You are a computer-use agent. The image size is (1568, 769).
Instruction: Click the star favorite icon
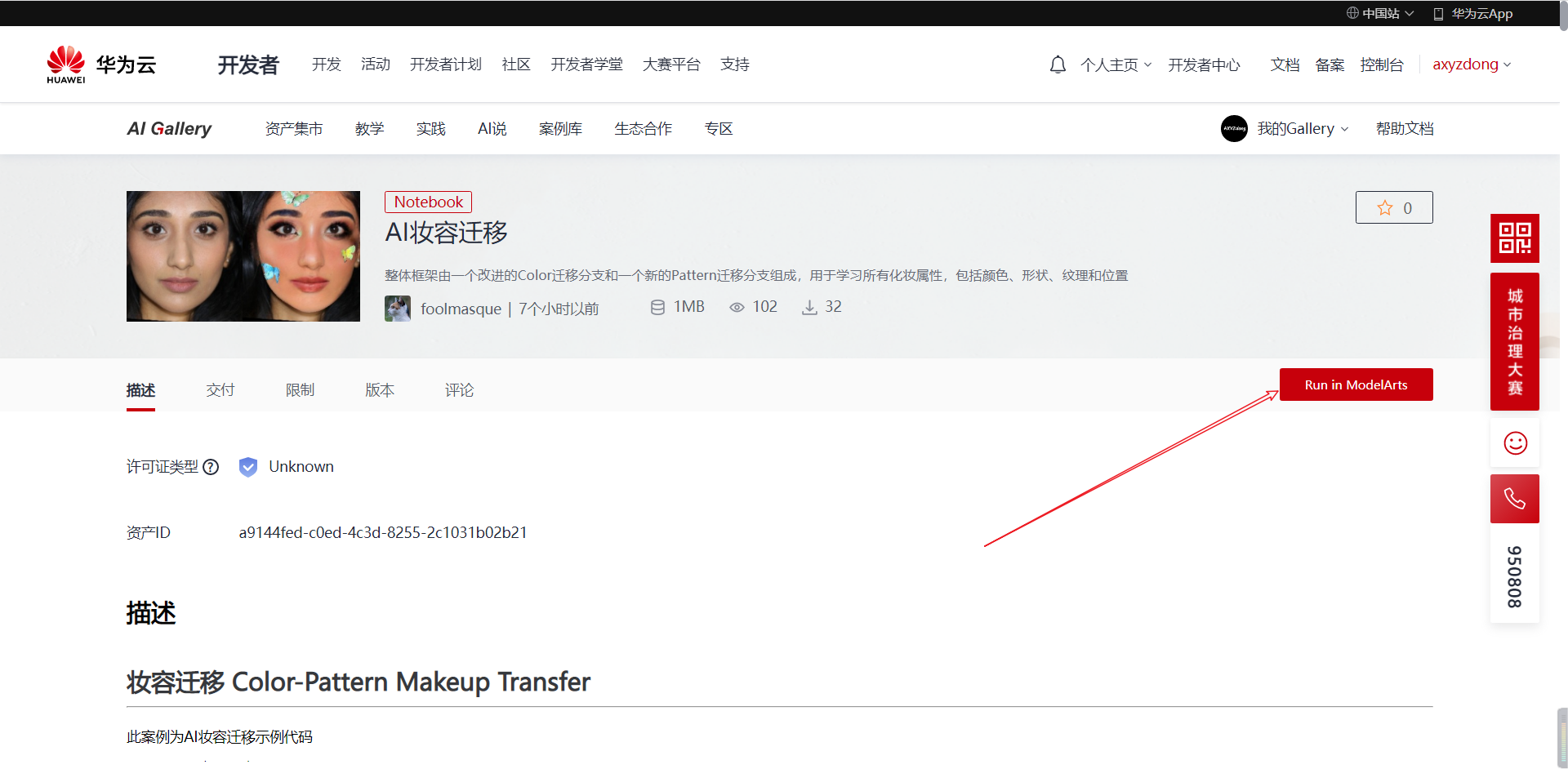1385,208
